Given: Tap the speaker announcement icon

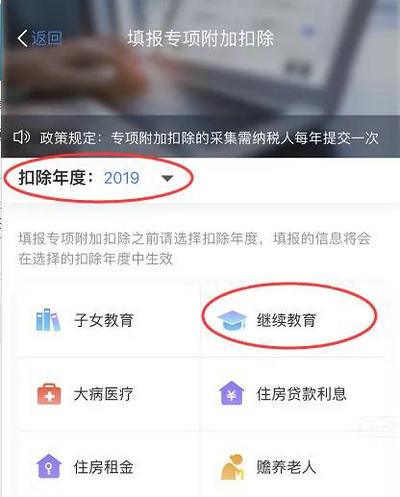Looking at the screenshot, I should (21, 137).
